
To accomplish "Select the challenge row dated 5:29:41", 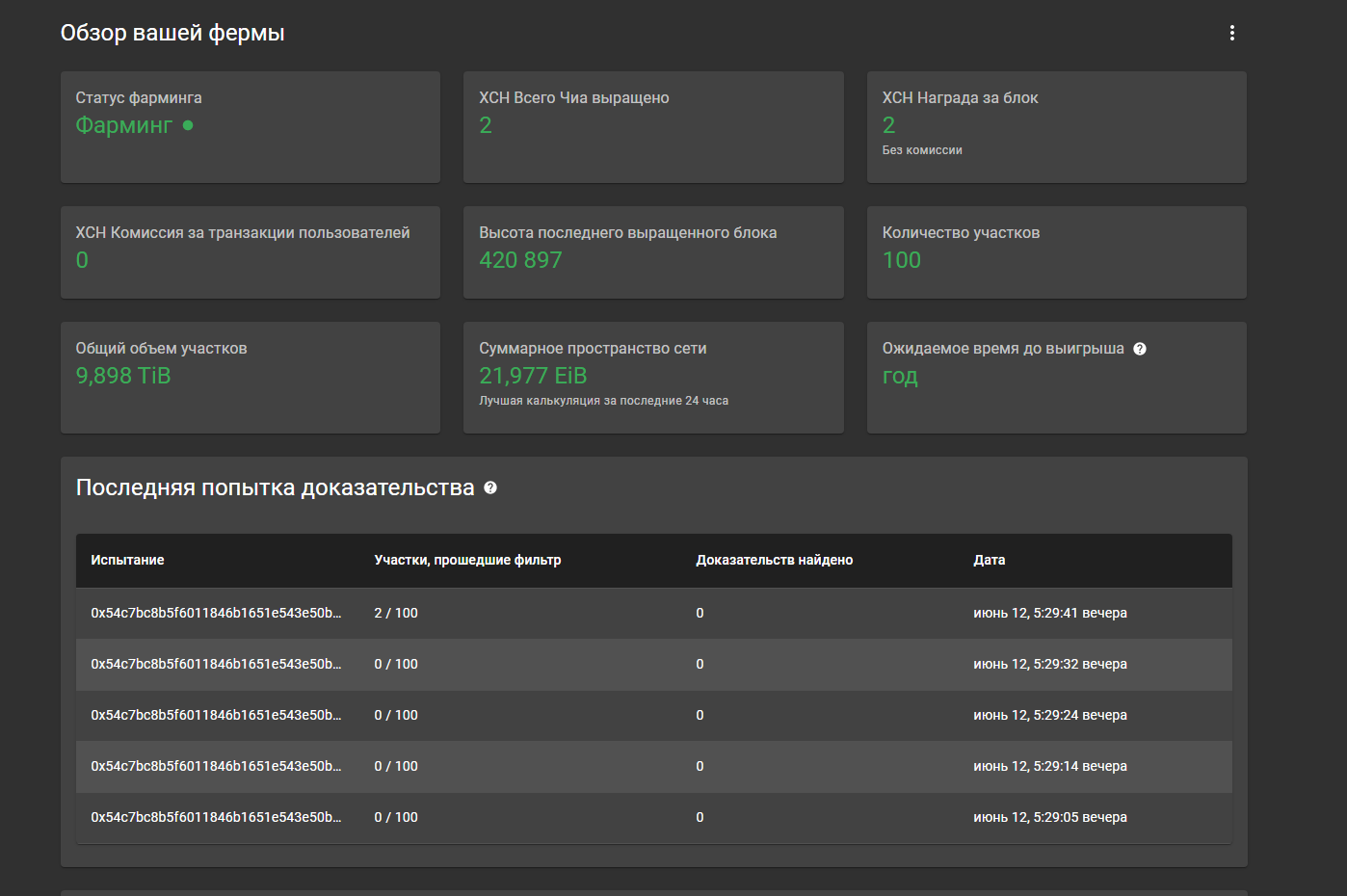I will point(653,613).
